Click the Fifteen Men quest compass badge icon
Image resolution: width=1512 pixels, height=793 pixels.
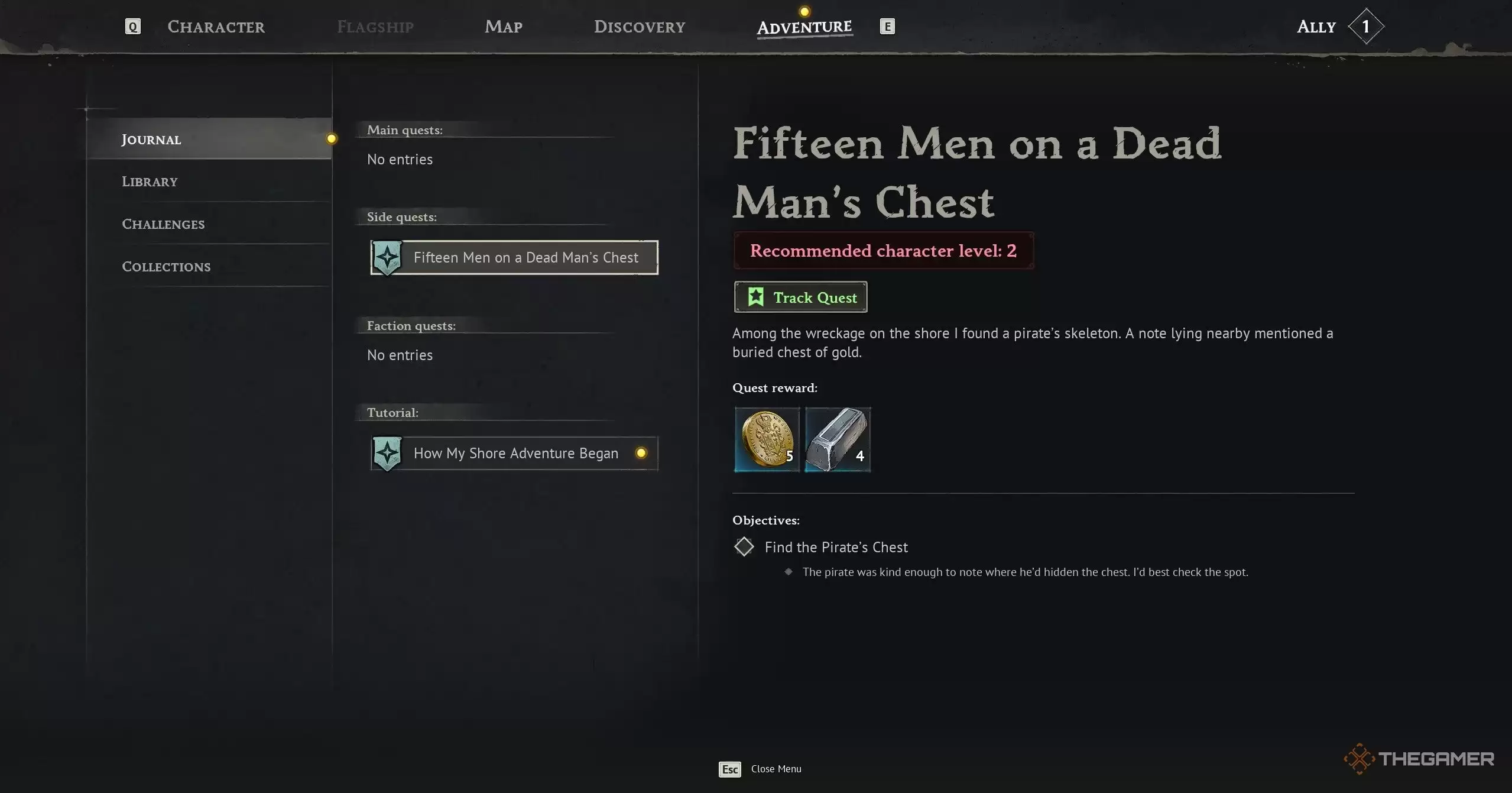(387, 258)
